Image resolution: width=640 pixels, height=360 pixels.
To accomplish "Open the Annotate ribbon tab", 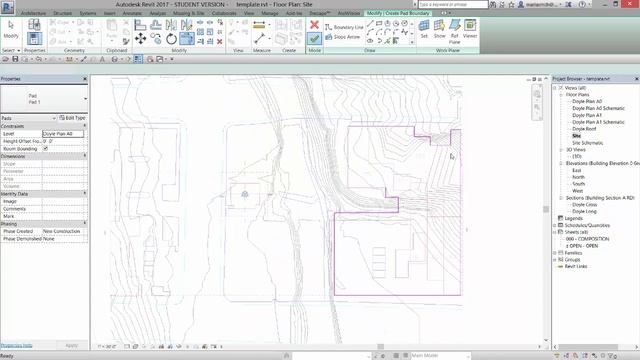I will coord(132,13).
